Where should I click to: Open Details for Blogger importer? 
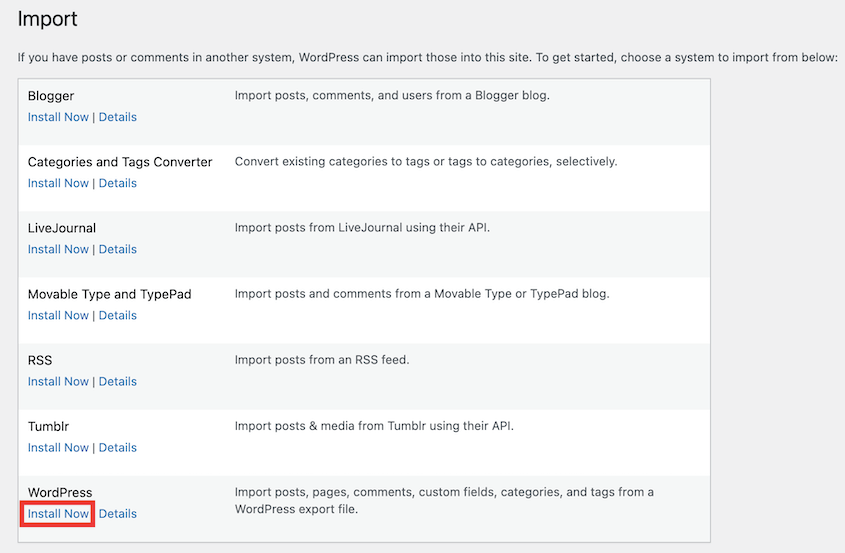tap(117, 117)
